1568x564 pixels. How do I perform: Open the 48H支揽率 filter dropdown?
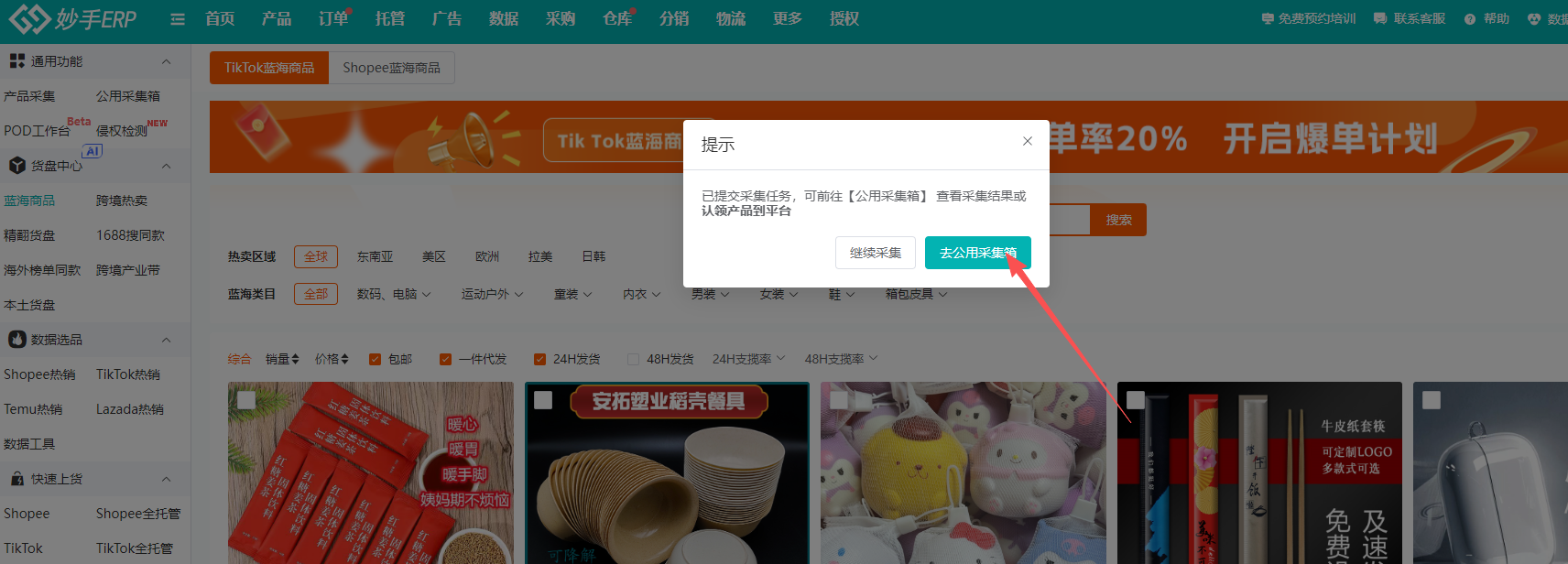pos(842,359)
